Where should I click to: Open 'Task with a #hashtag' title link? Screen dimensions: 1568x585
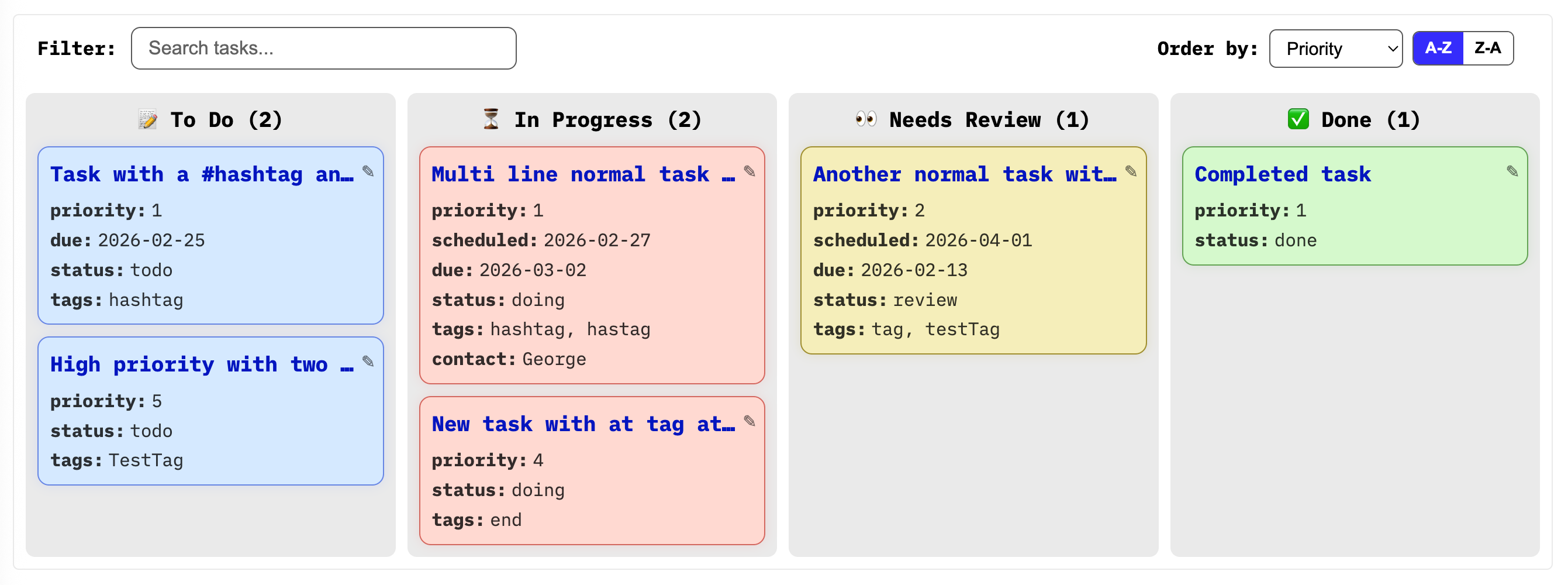click(x=202, y=175)
